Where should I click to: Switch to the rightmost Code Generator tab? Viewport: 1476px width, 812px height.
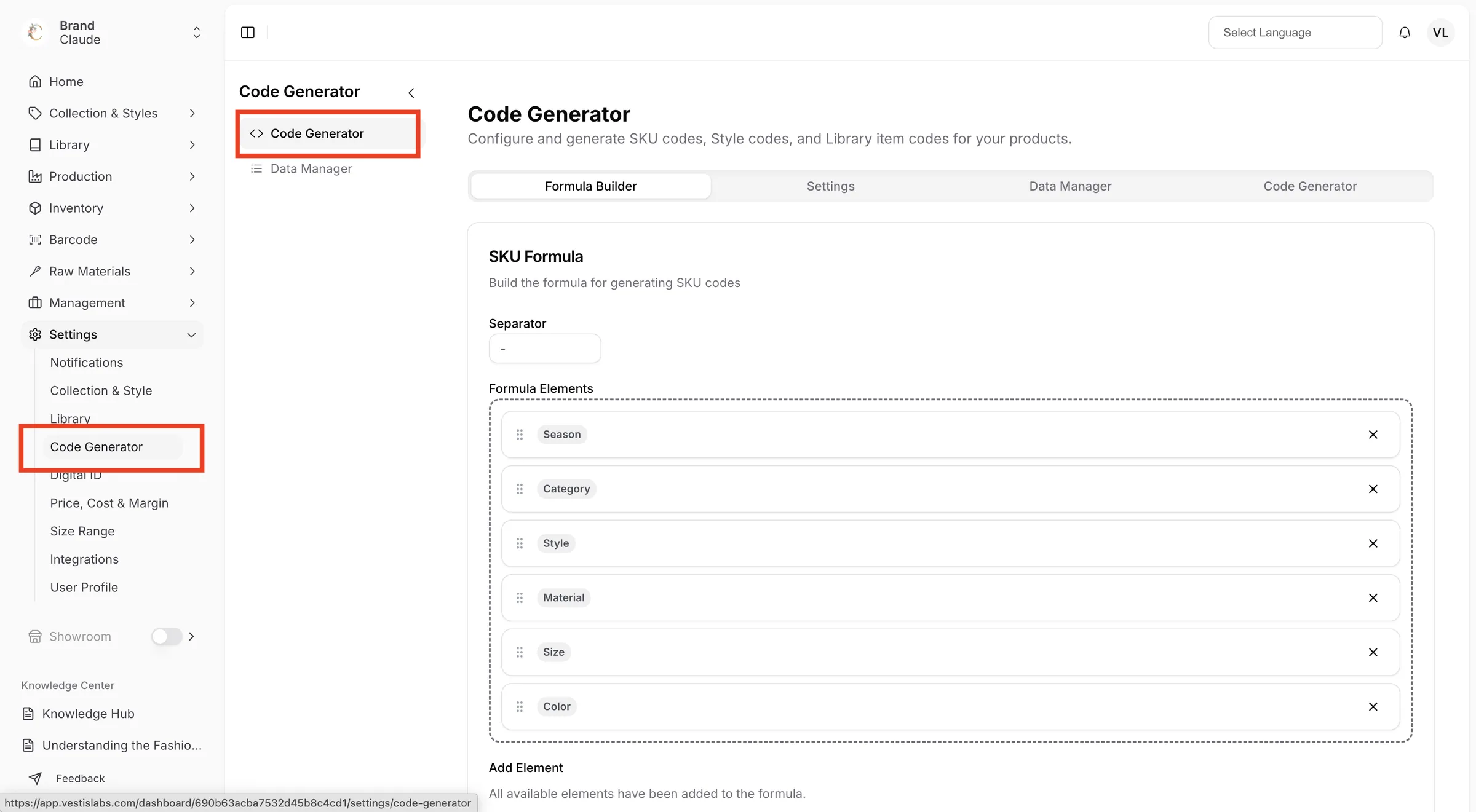click(1310, 186)
